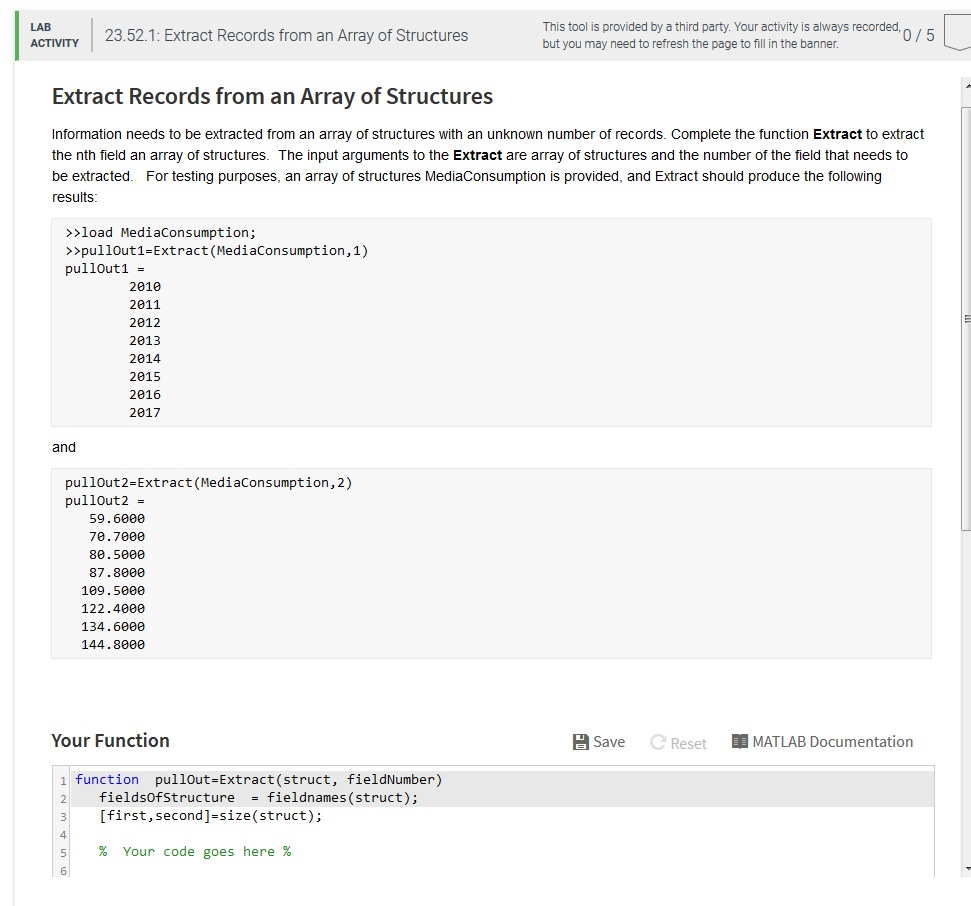Select the 0 / 5 score indicator
The image size is (971, 906).
coord(919,34)
